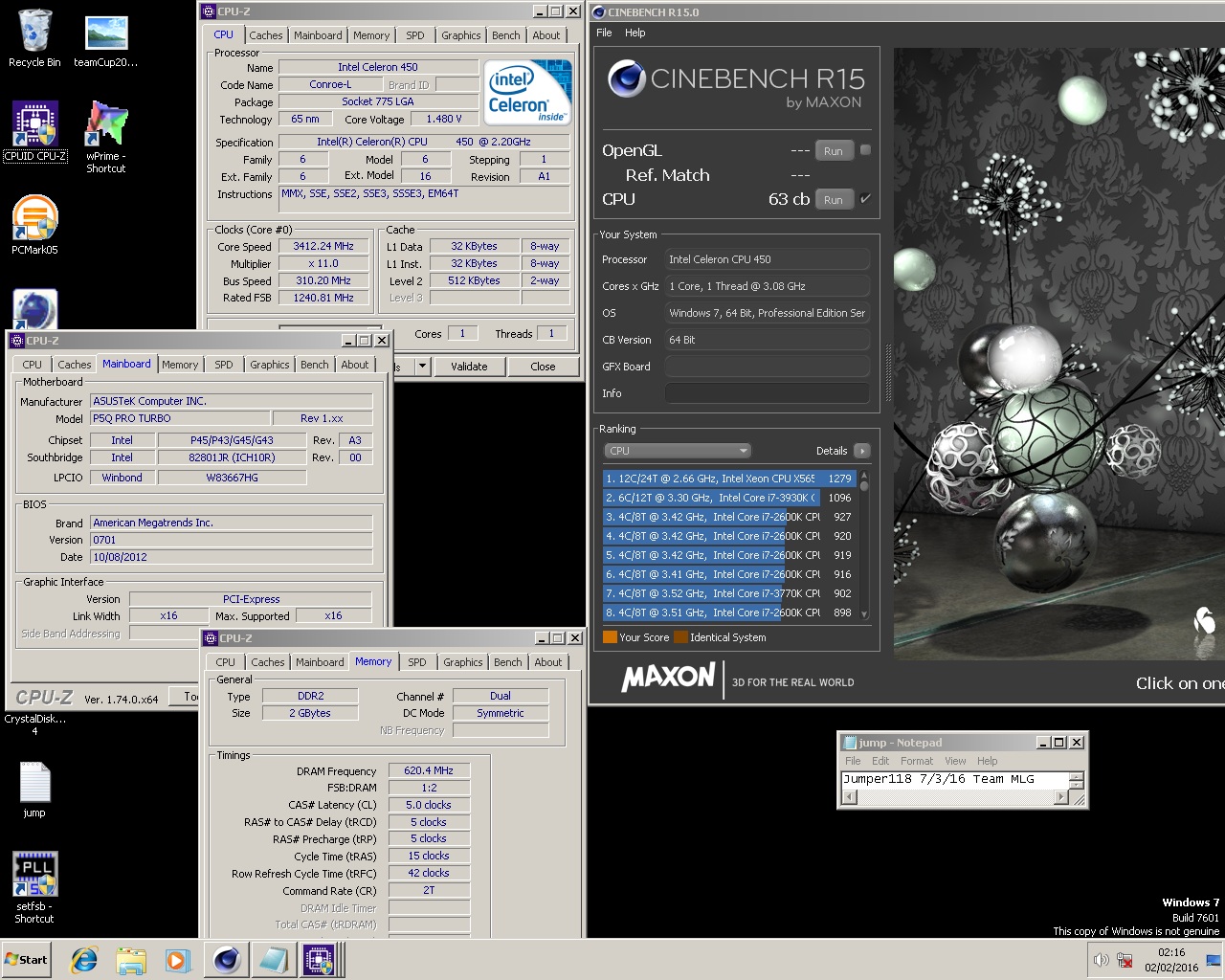Select the setfsb shortcut PLL icon
The image size is (1225, 980).
34,887
